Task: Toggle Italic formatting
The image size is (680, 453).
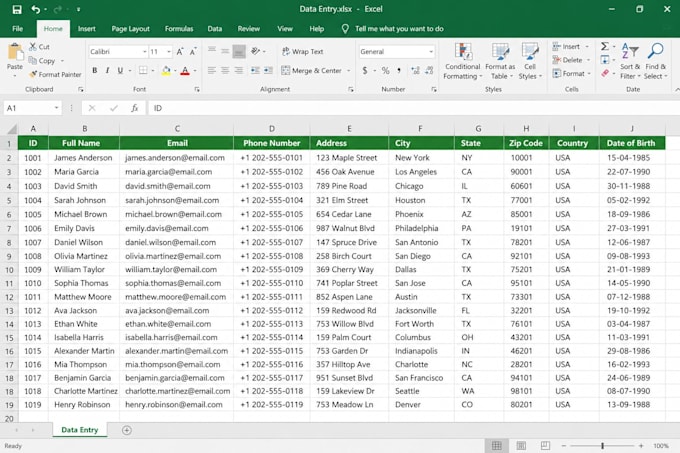Action: point(107,70)
